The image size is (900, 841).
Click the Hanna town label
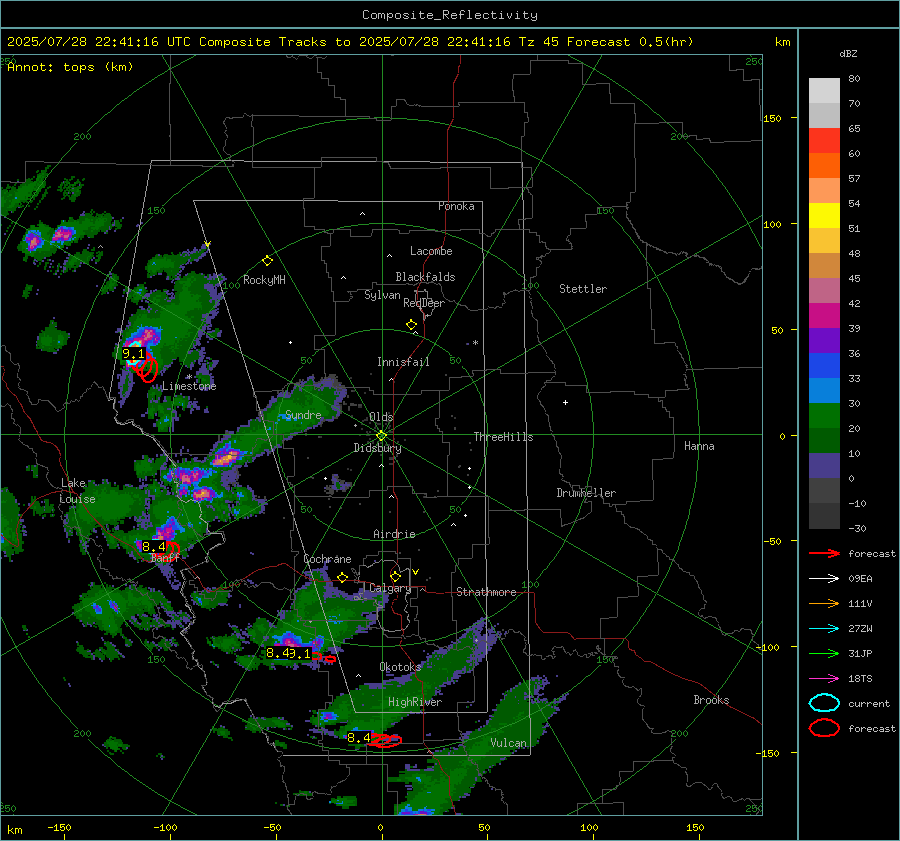(699, 446)
